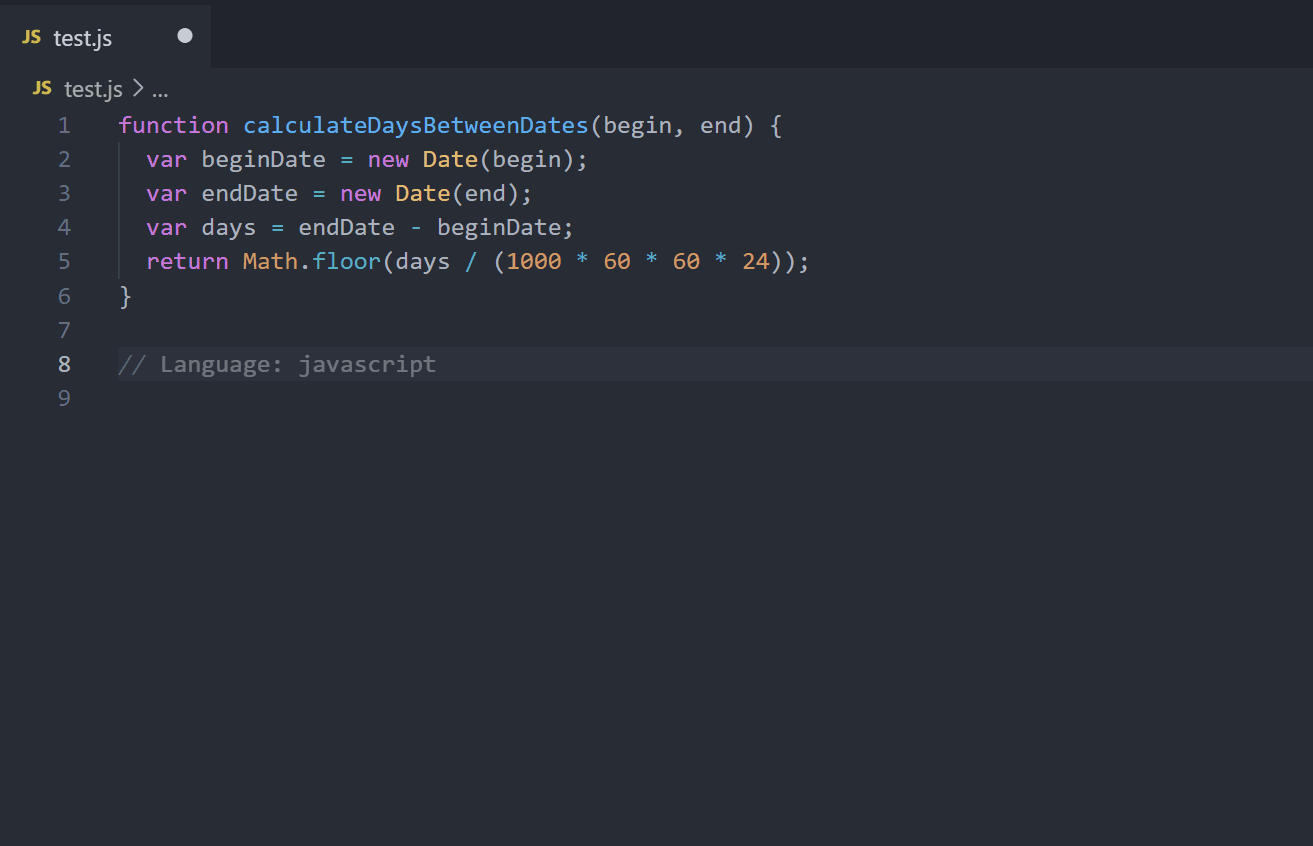Expand the breadcrumb ellipsis symbol list

(x=160, y=90)
